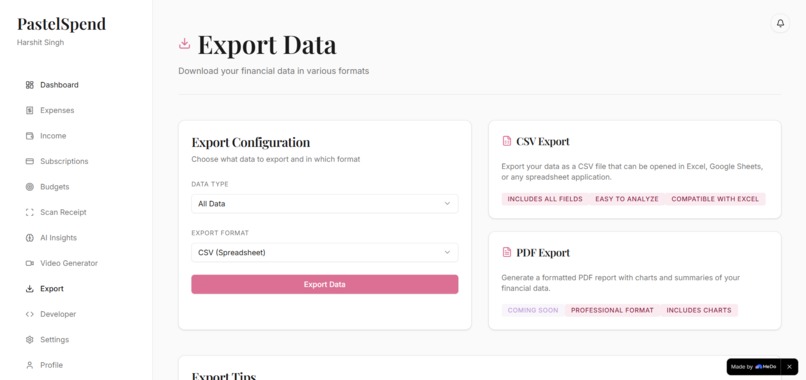The image size is (806, 380).
Task: Click the Export Tips heading
Action: point(224,376)
